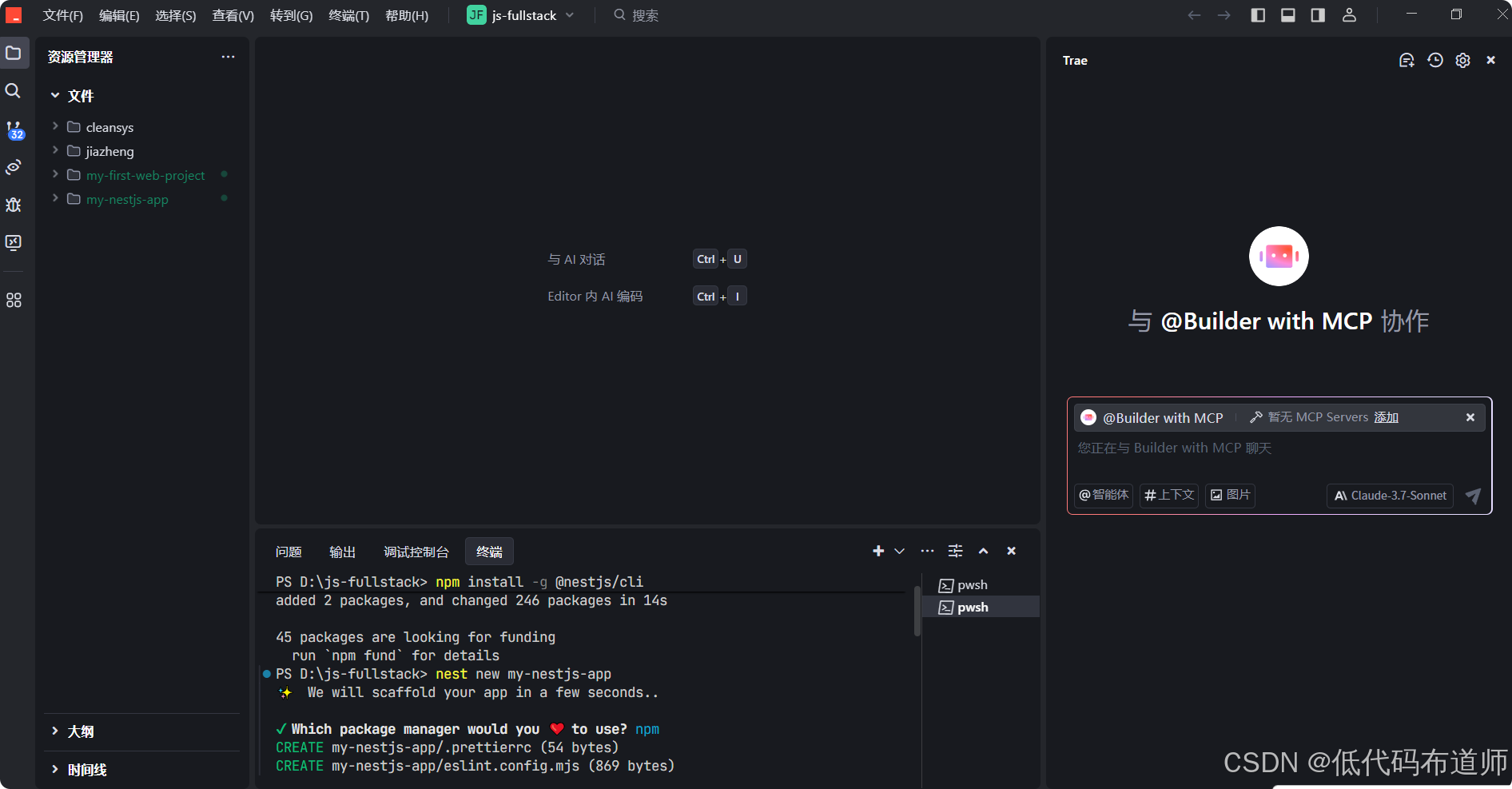The height and width of the screenshot is (789, 1512).
Task: Remove the @Builder with MCP agent tag
Action: [x=1470, y=417]
